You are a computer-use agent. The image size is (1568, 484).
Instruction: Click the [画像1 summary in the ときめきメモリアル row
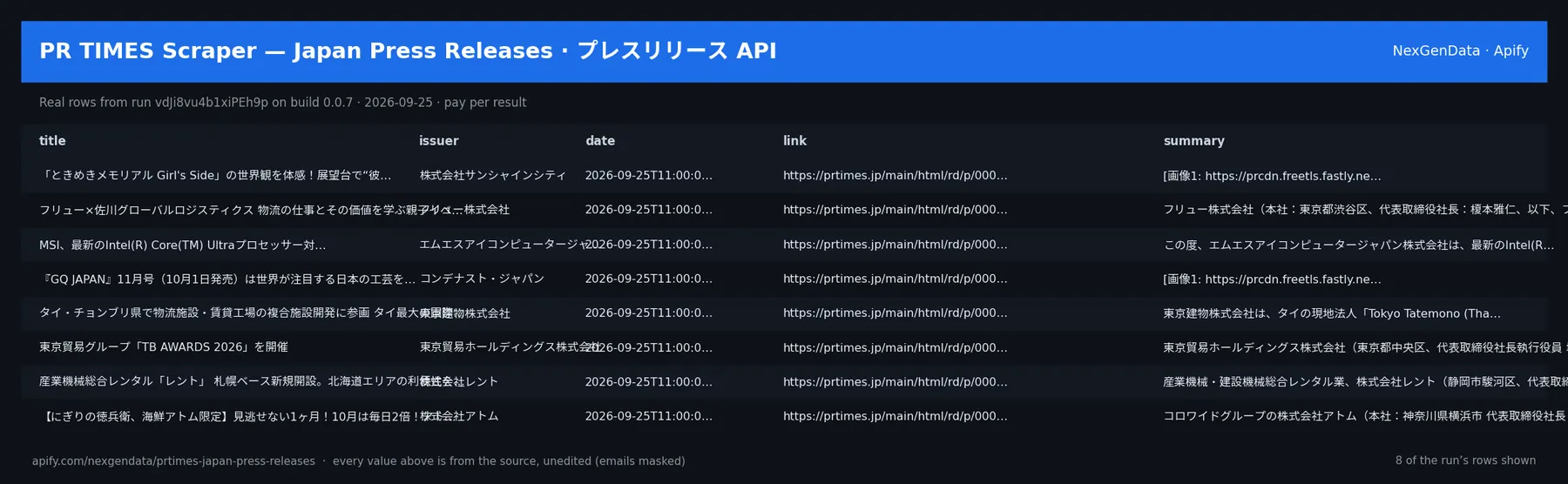[1273, 175]
